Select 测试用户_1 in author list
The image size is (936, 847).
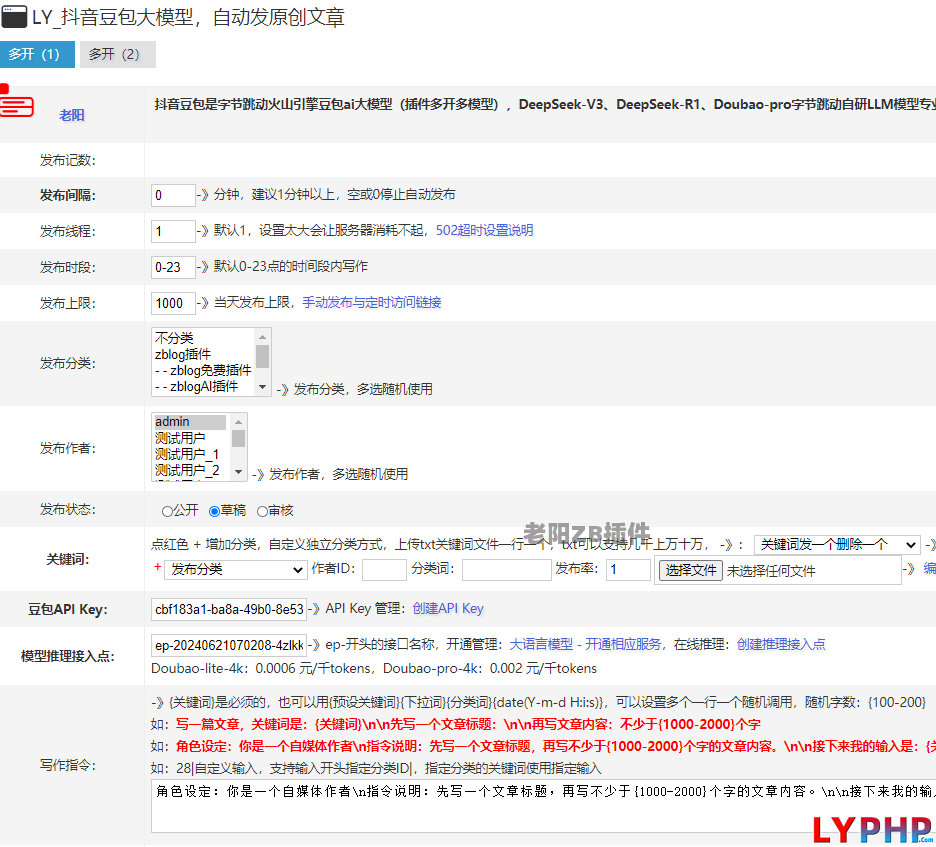(x=187, y=454)
